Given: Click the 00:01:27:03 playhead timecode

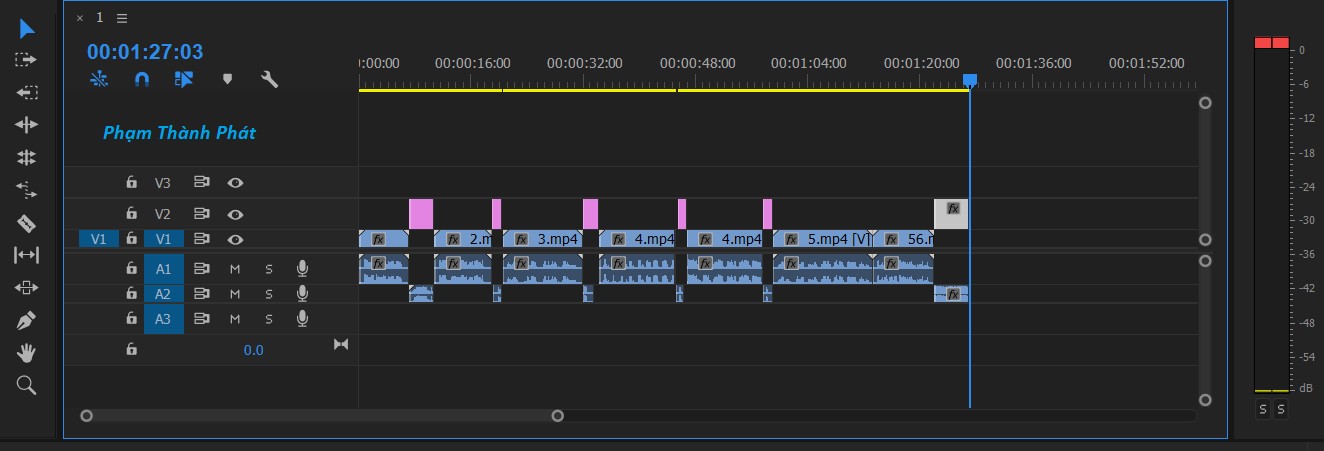Looking at the screenshot, I should [x=145, y=52].
